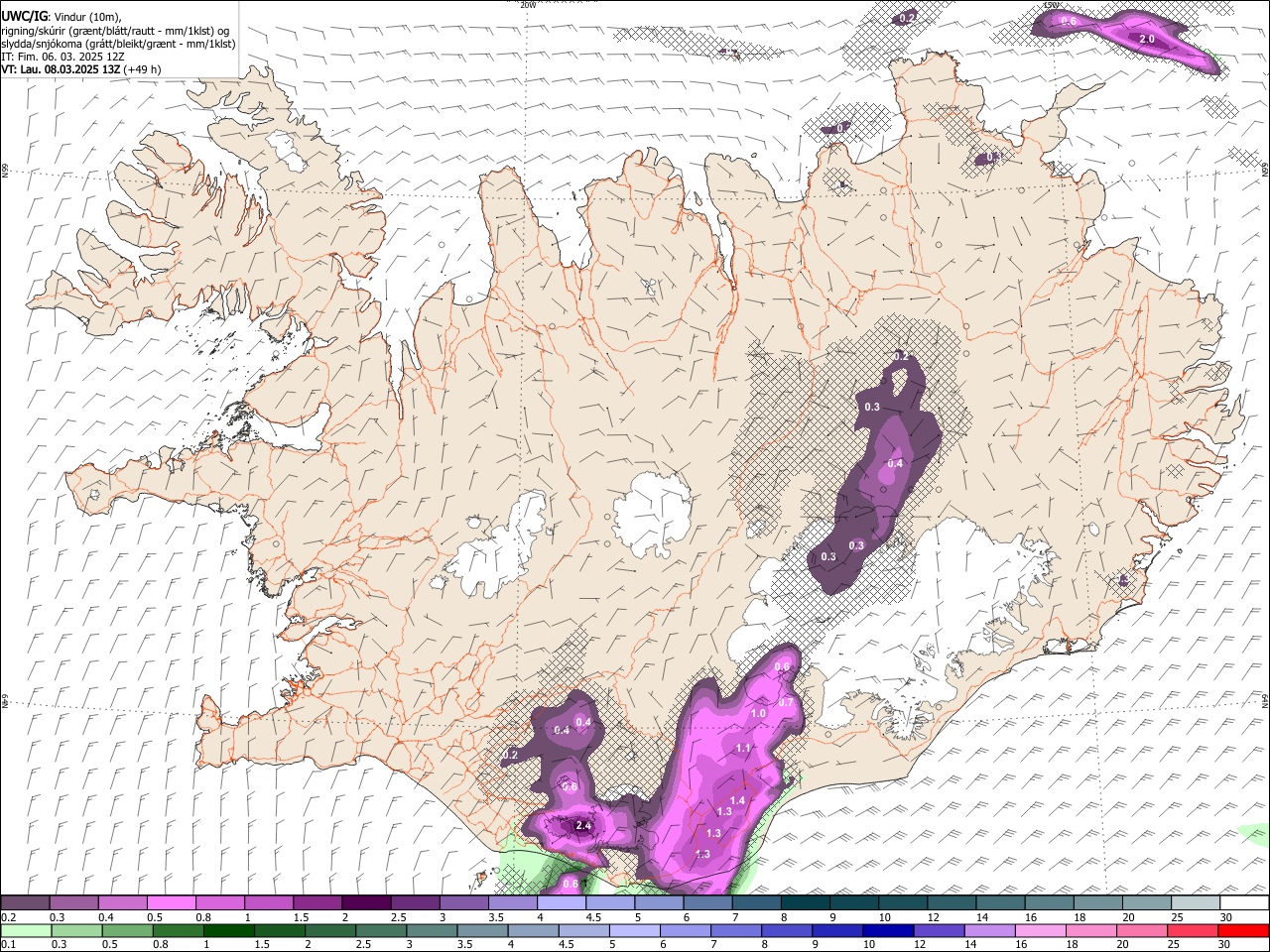This screenshot has height=952, width=1270.
Task: Click the initial time 'IT: Fim. 06. 03. 2025 12Z'
Action: coord(63,57)
